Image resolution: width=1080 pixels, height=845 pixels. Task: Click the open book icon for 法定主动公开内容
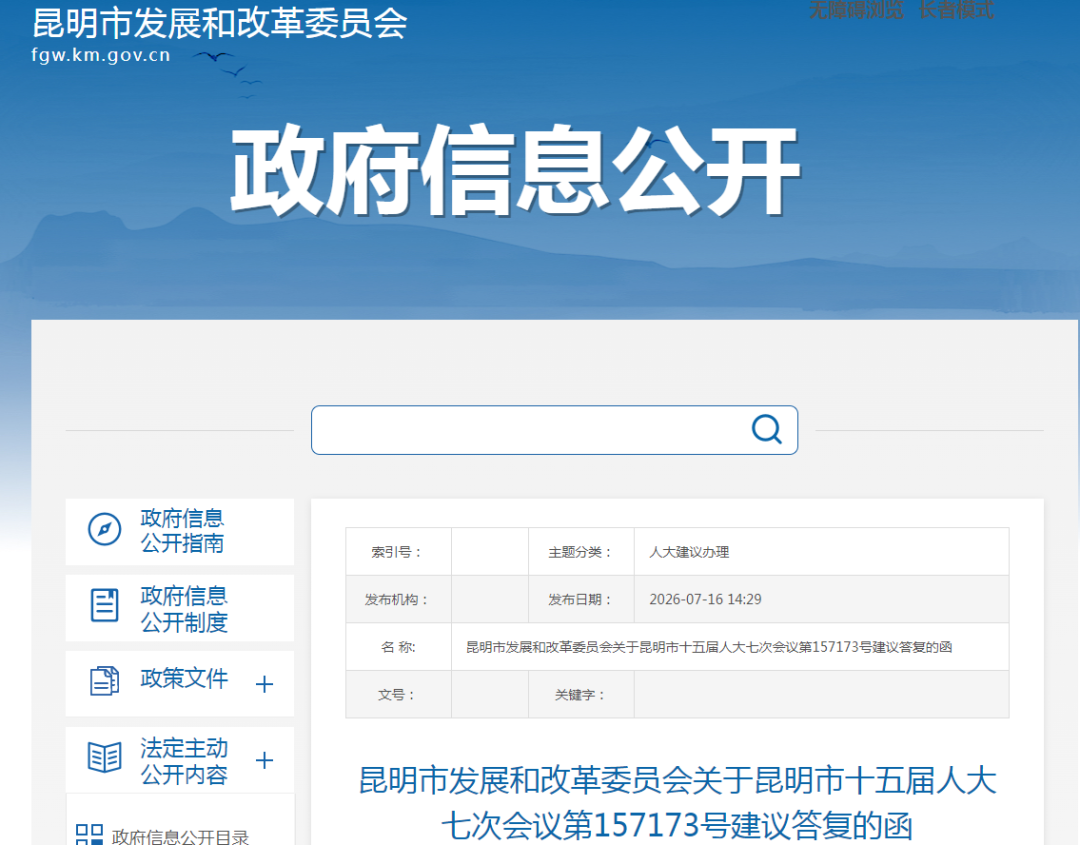105,758
